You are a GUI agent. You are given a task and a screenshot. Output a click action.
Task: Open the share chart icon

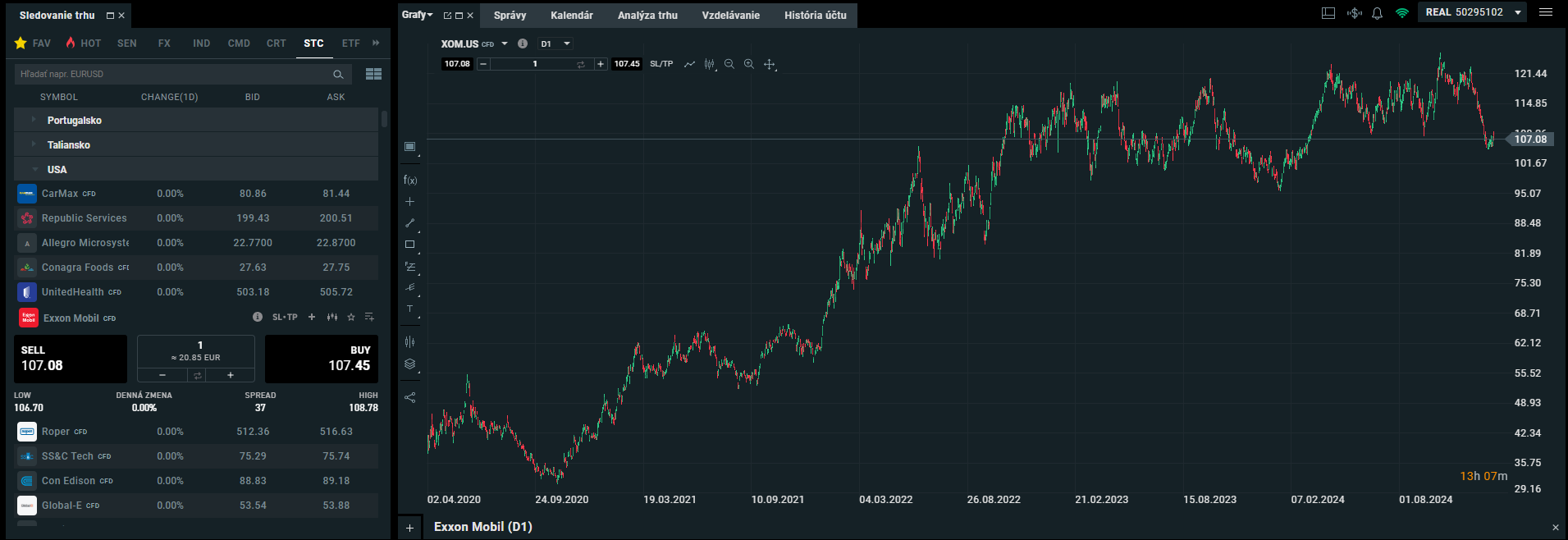(410, 397)
